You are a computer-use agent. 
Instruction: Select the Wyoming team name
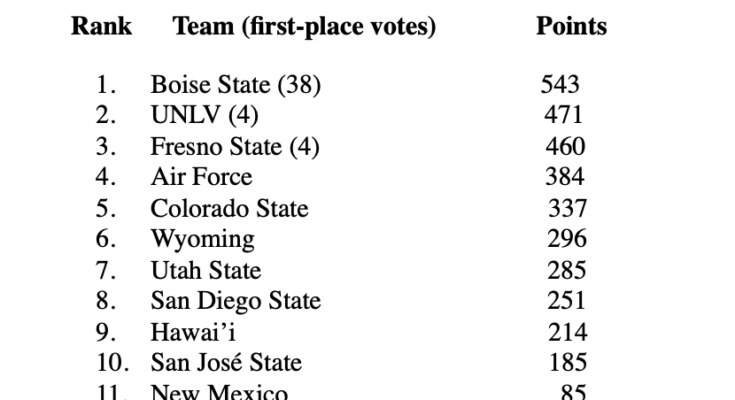[x=202, y=240]
